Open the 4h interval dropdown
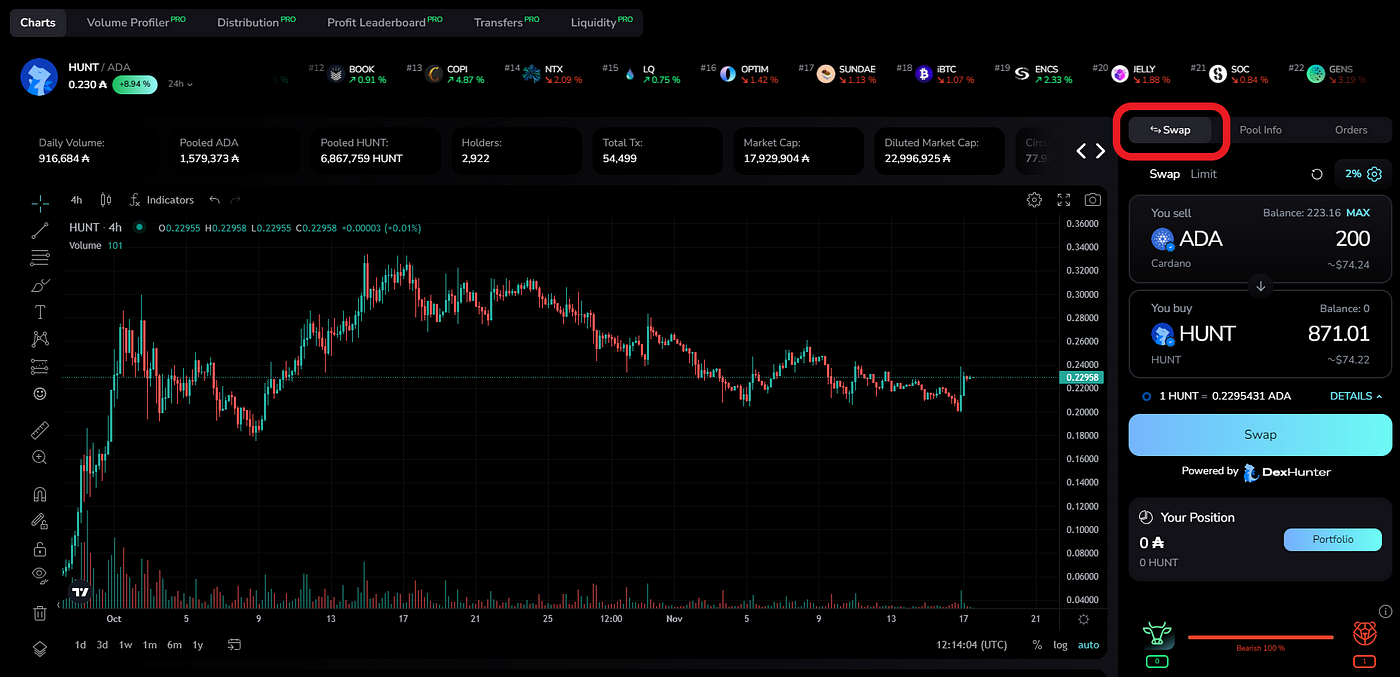1400x677 pixels. pos(76,200)
